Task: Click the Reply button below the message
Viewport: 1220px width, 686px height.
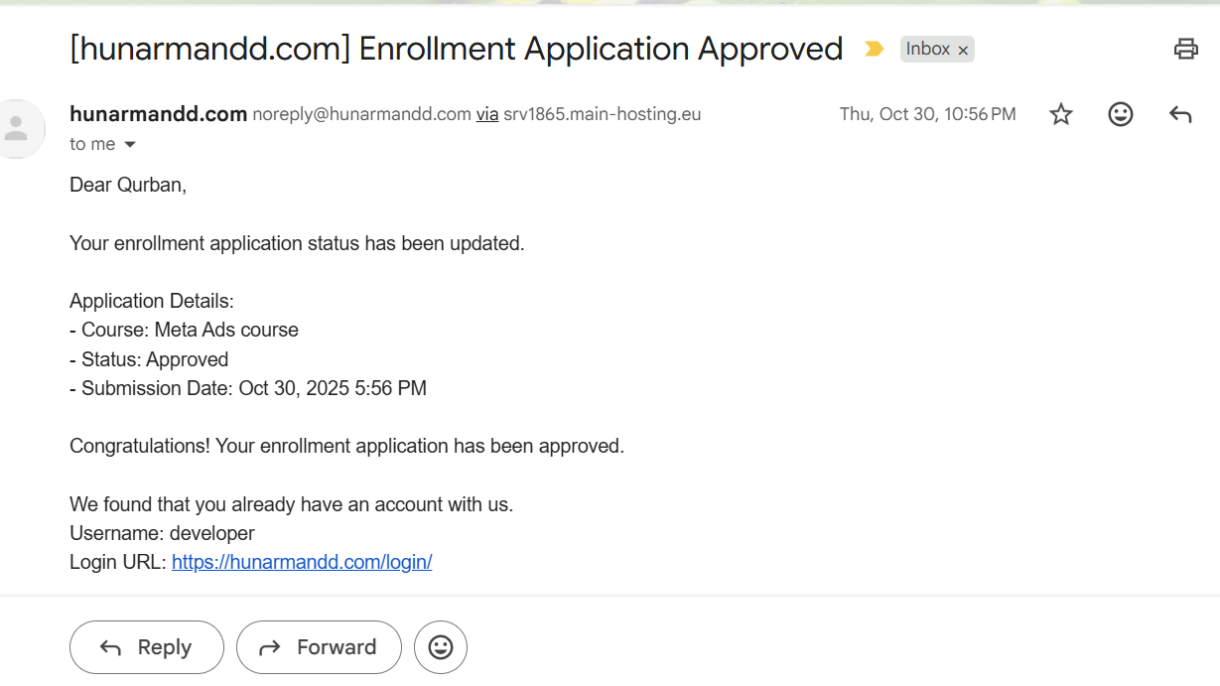Action: point(146,647)
